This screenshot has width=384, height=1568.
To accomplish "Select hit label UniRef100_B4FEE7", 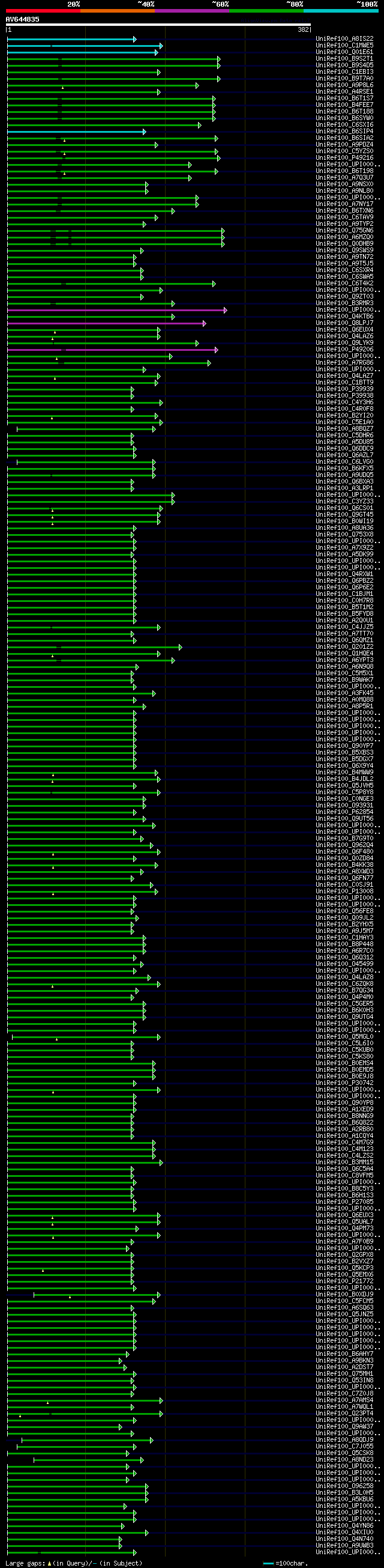I will [x=344, y=105].
